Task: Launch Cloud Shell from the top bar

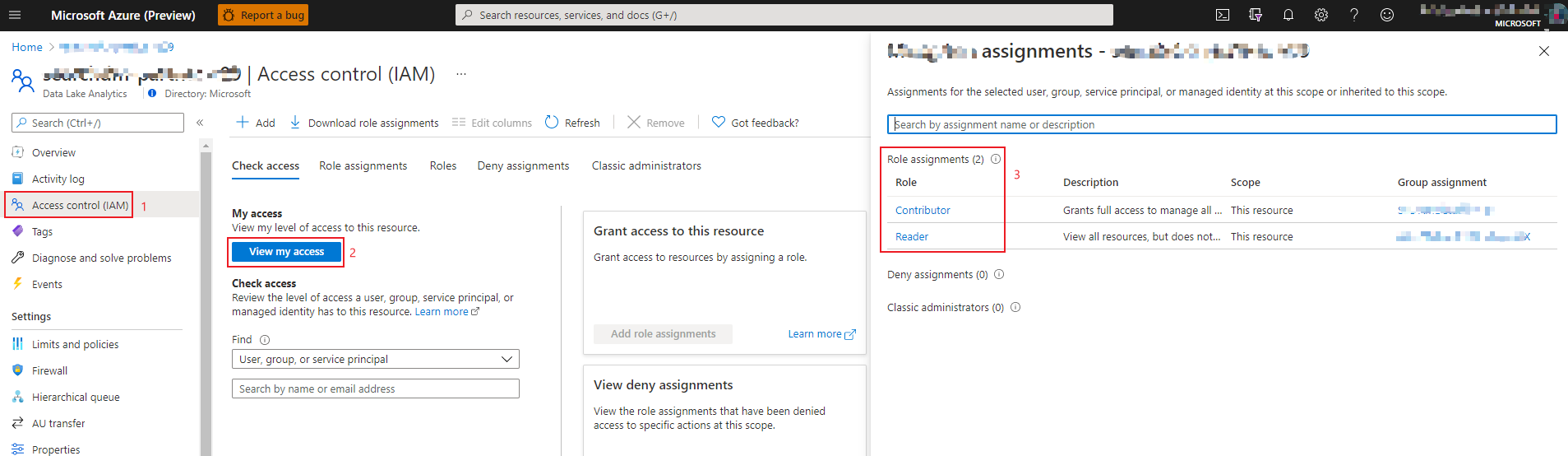Action: pyautogui.click(x=1223, y=15)
